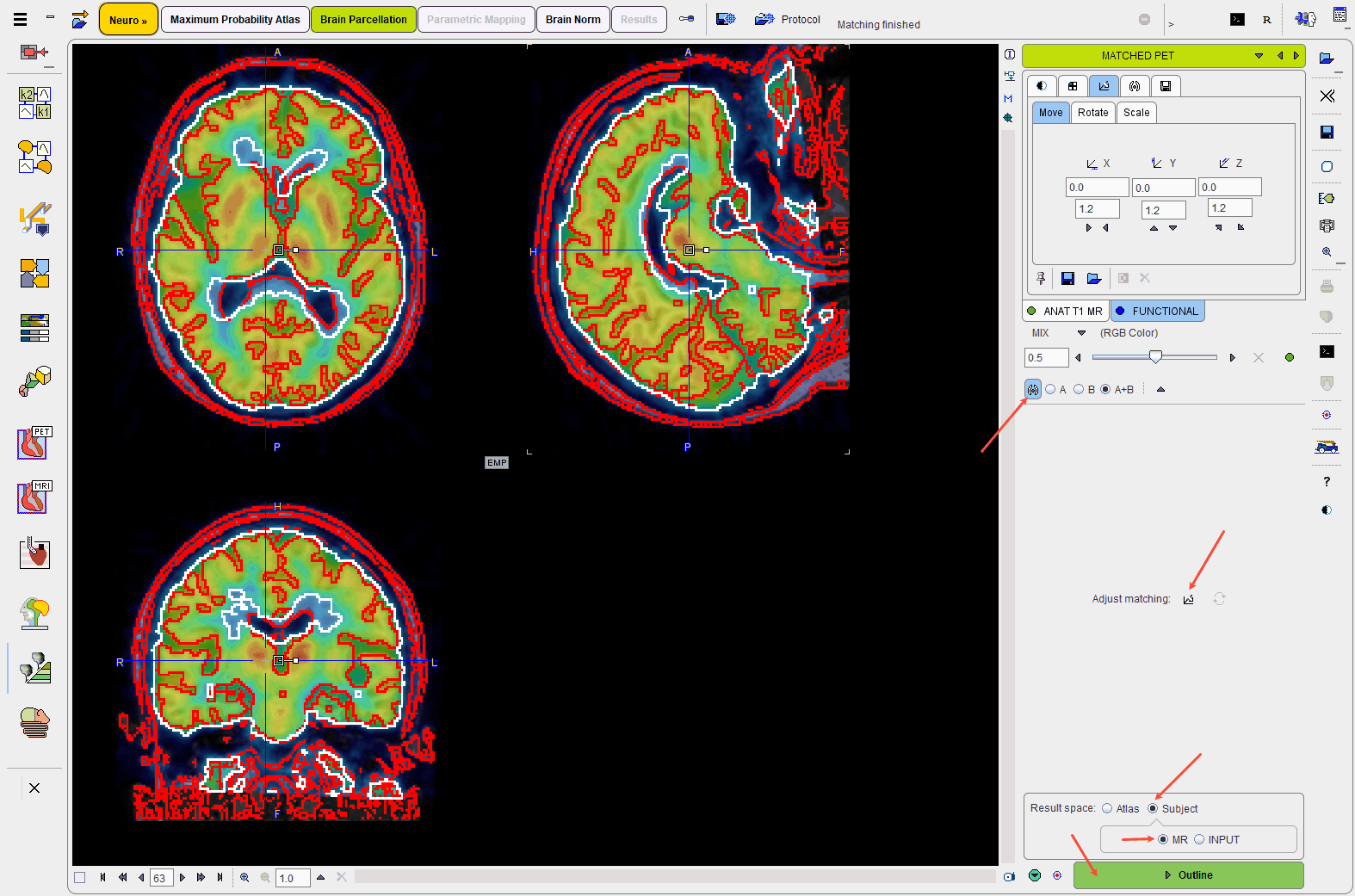The width and height of the screenshot is (1355, 896).
Task: Switch to the Move tab
Action: pyautogui.click(x=1051, y=112)
